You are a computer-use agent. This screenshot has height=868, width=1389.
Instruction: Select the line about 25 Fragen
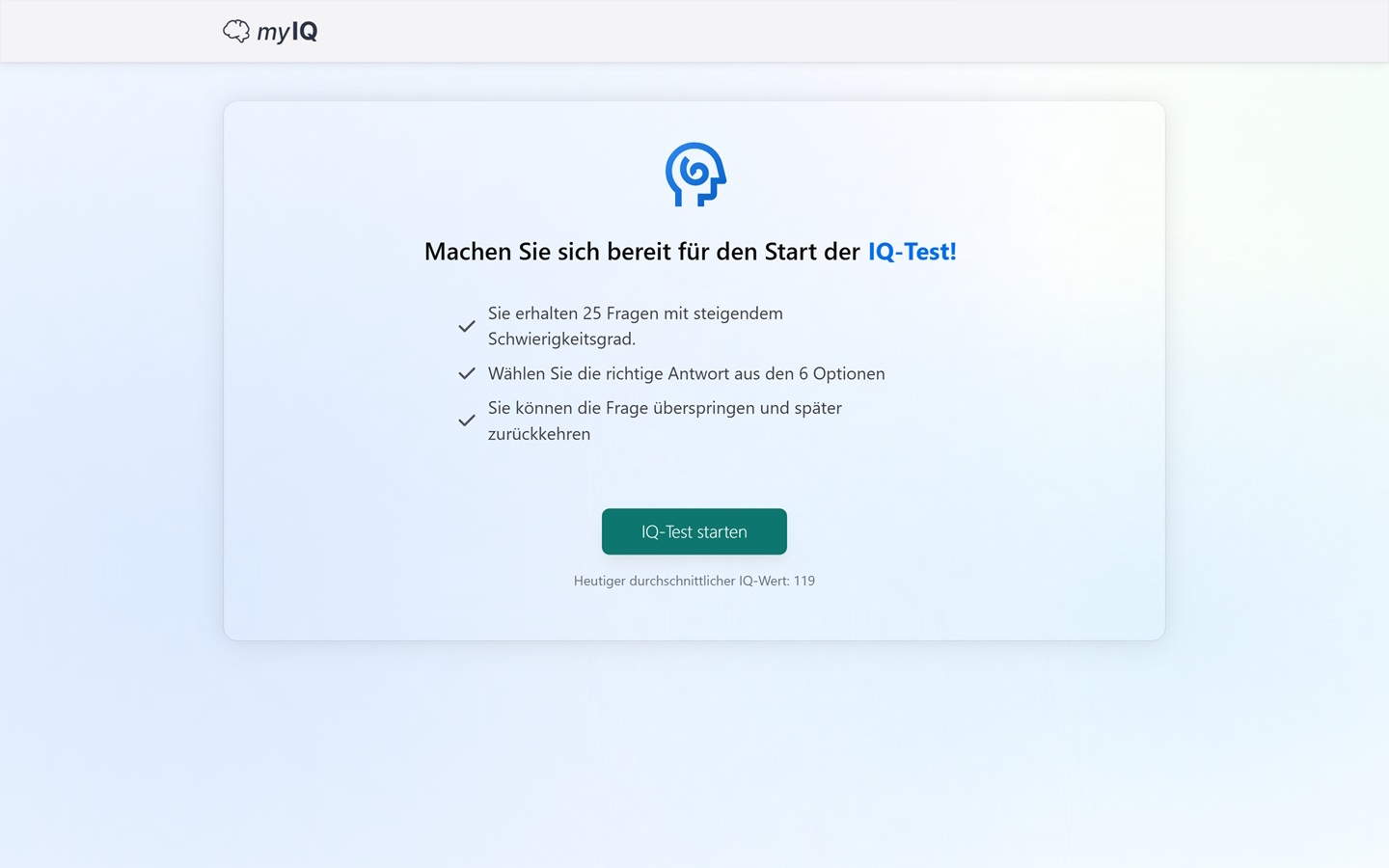635,325
